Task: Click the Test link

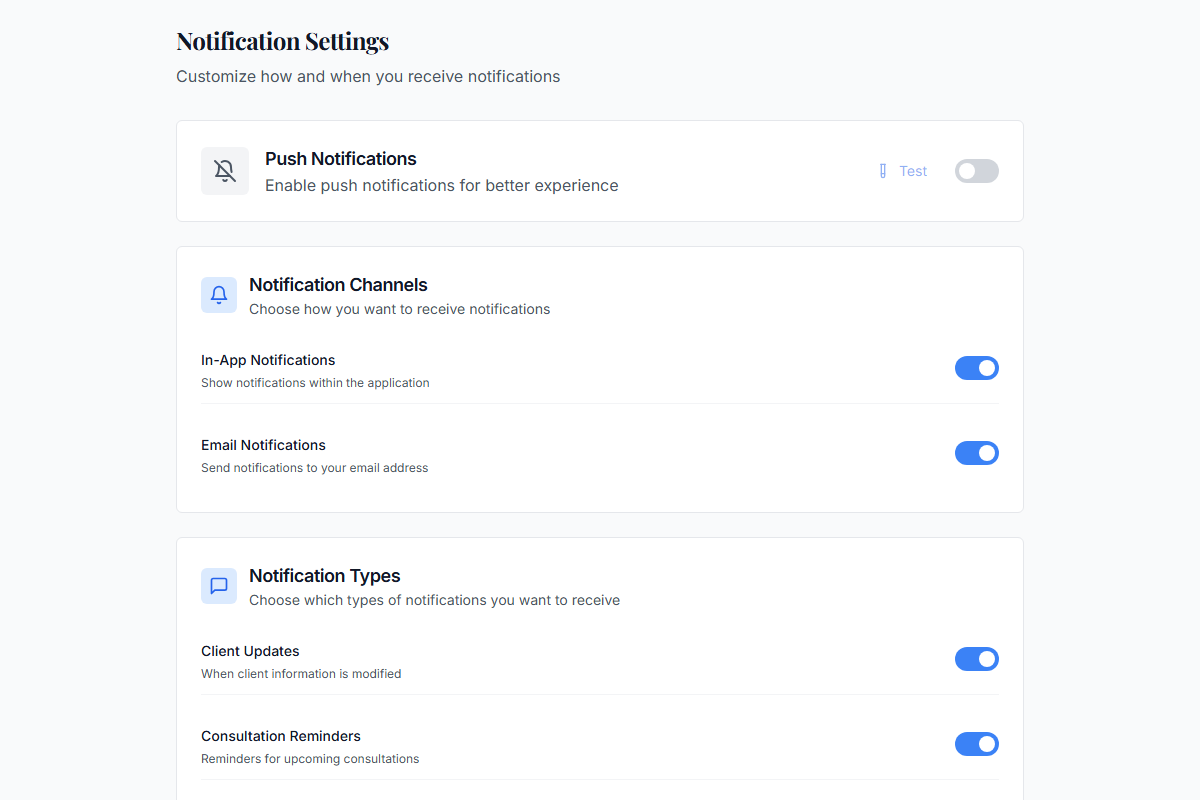Action: click(x=912, y=170)
